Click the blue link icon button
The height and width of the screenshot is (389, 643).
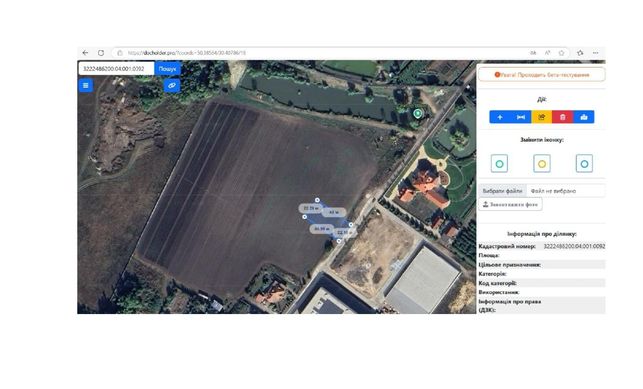coord(172,85)
